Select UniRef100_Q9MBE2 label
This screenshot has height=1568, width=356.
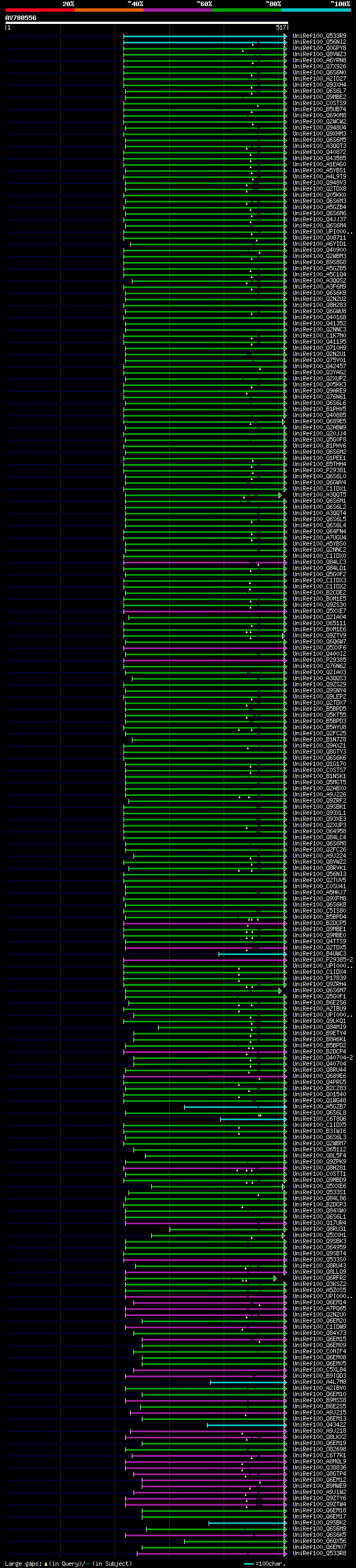click(319, 97)
